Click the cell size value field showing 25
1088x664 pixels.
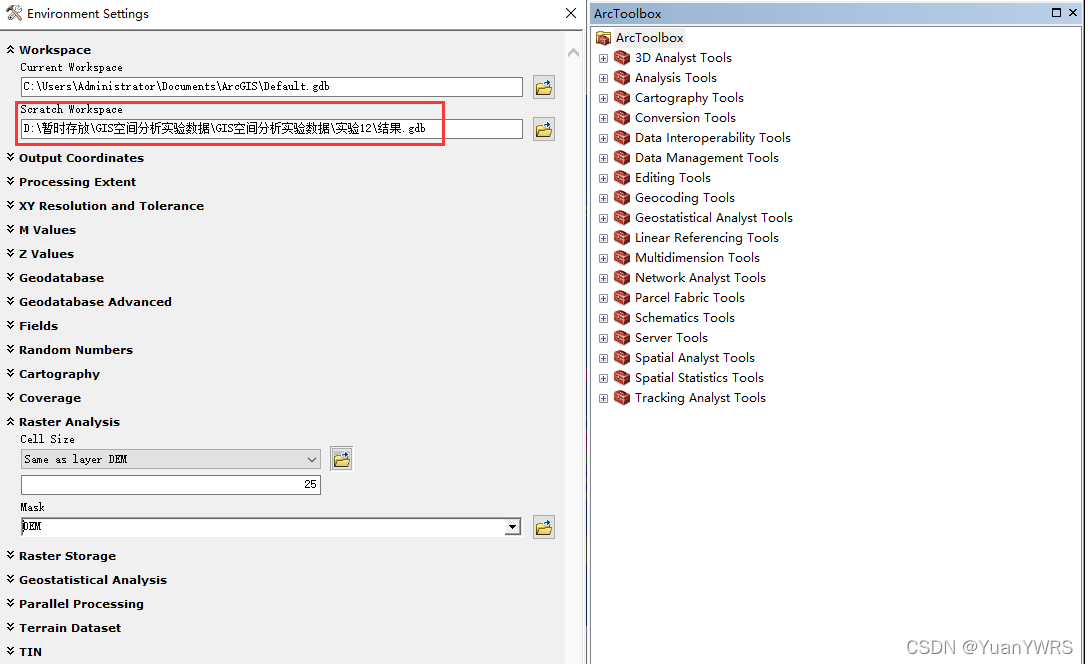(171, 484)
